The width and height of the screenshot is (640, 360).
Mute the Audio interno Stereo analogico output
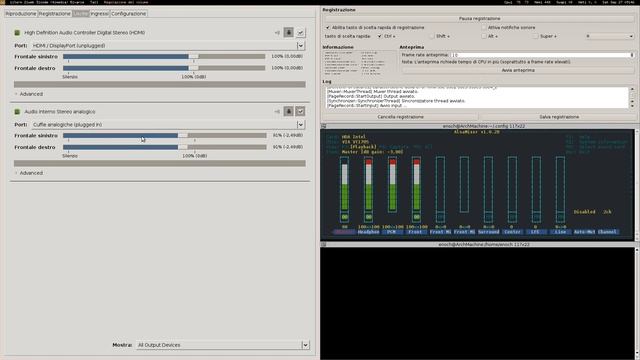click(277, 111)
